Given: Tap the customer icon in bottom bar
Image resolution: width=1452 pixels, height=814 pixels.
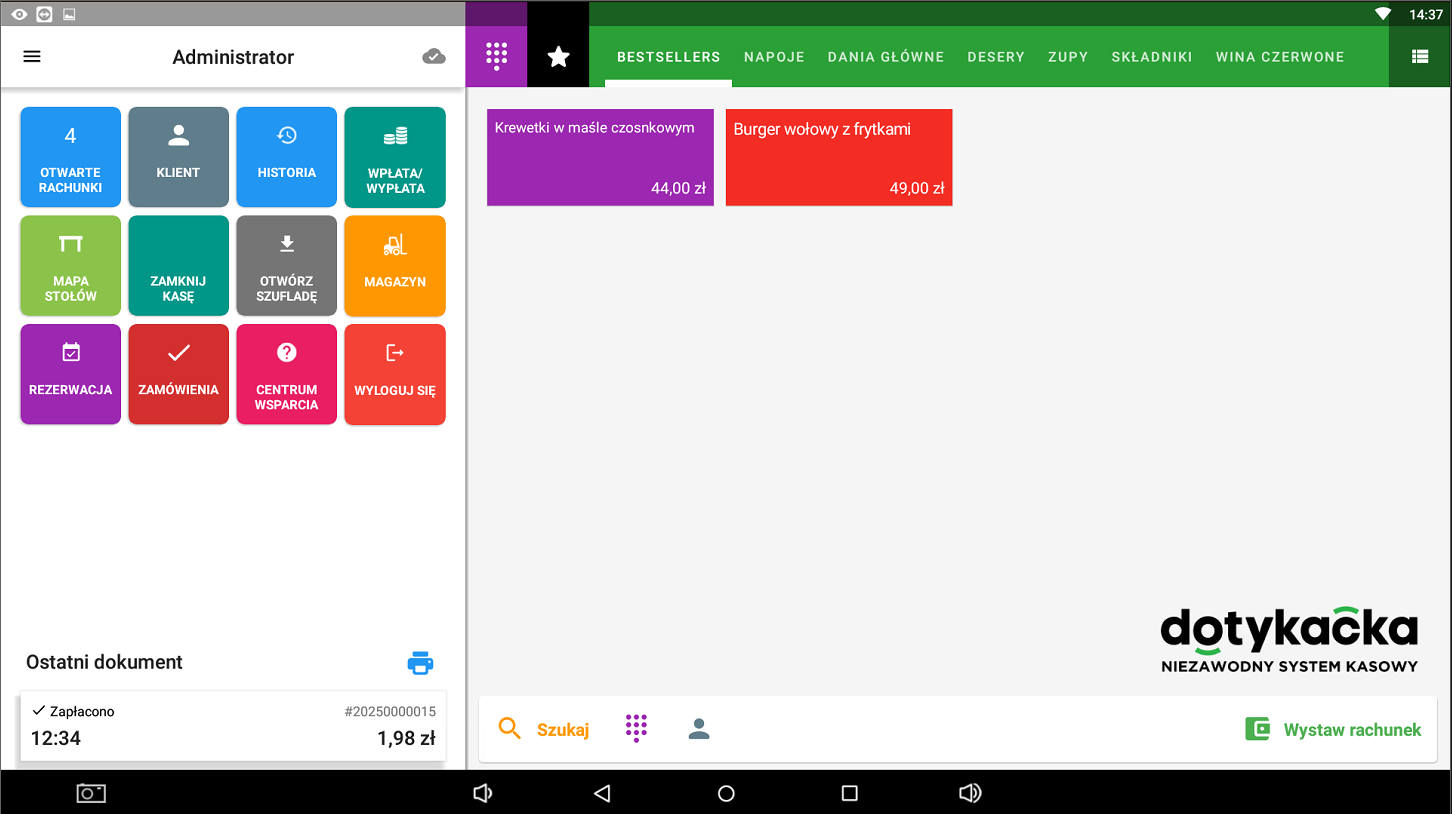Looking at the screenshot, I should 699,729.
